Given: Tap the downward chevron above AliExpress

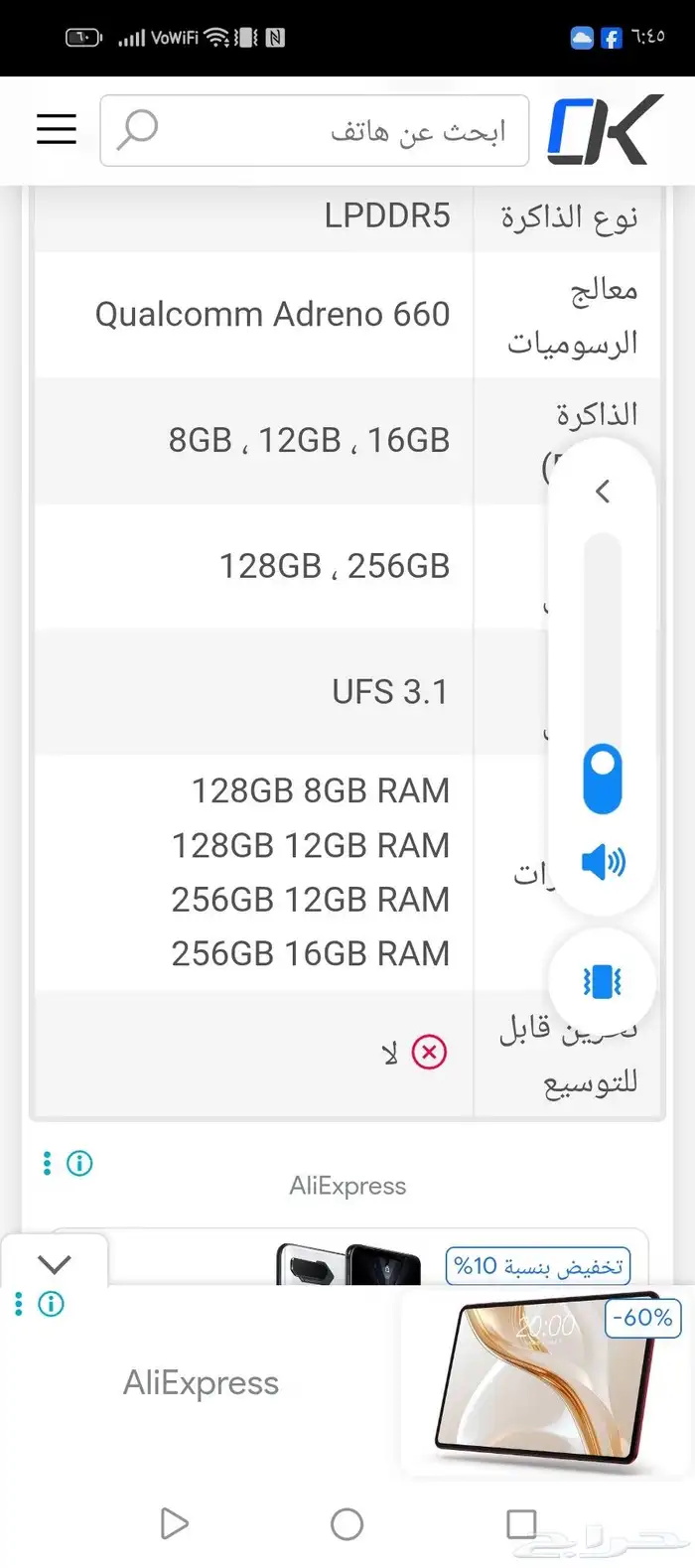Looking at the screenshot, I should click(x=55, y=1262).
